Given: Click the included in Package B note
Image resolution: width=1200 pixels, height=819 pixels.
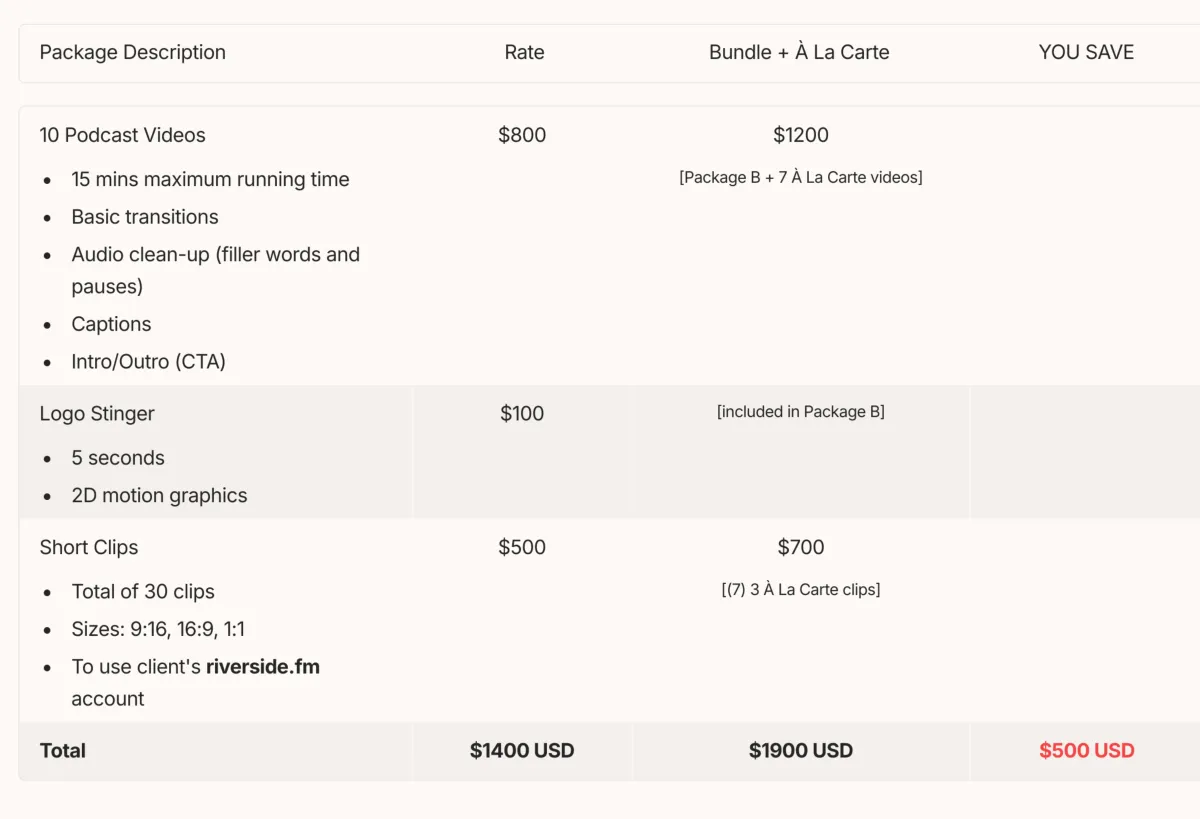Looking at the screenshot, I should (800, 412).
